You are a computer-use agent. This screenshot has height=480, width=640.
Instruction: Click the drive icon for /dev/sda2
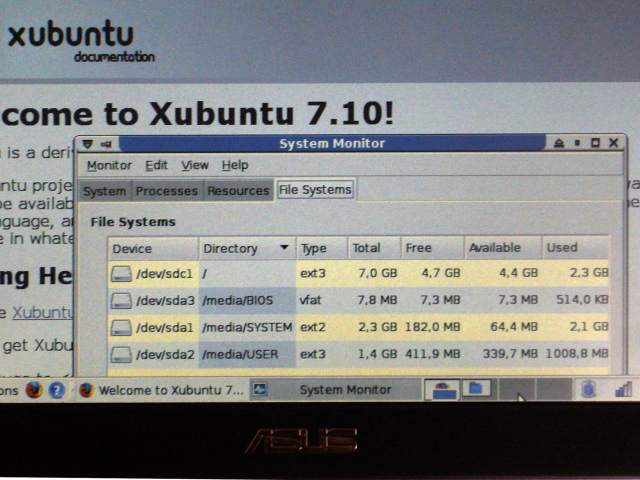(x=121, y=355)
